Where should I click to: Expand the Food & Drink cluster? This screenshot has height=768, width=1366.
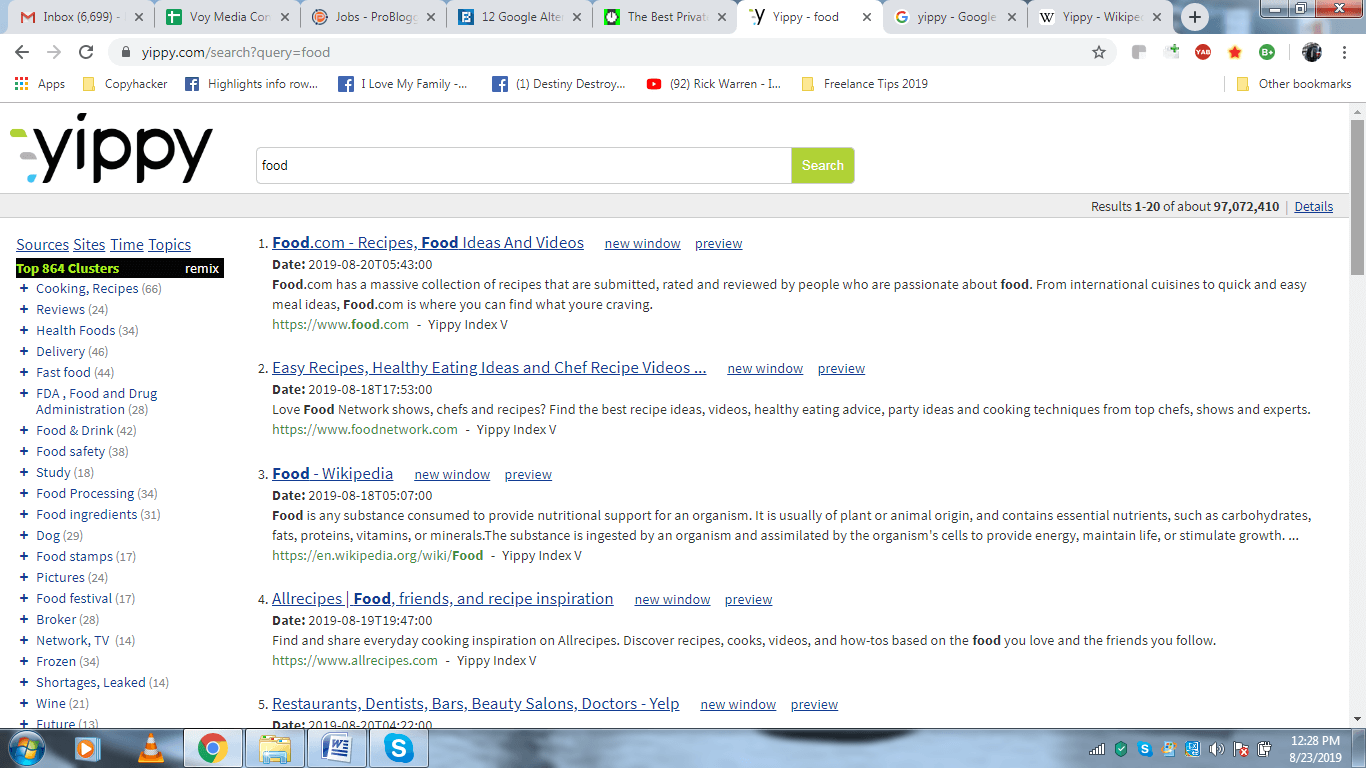pyautogui.click(x=23, y=430)
